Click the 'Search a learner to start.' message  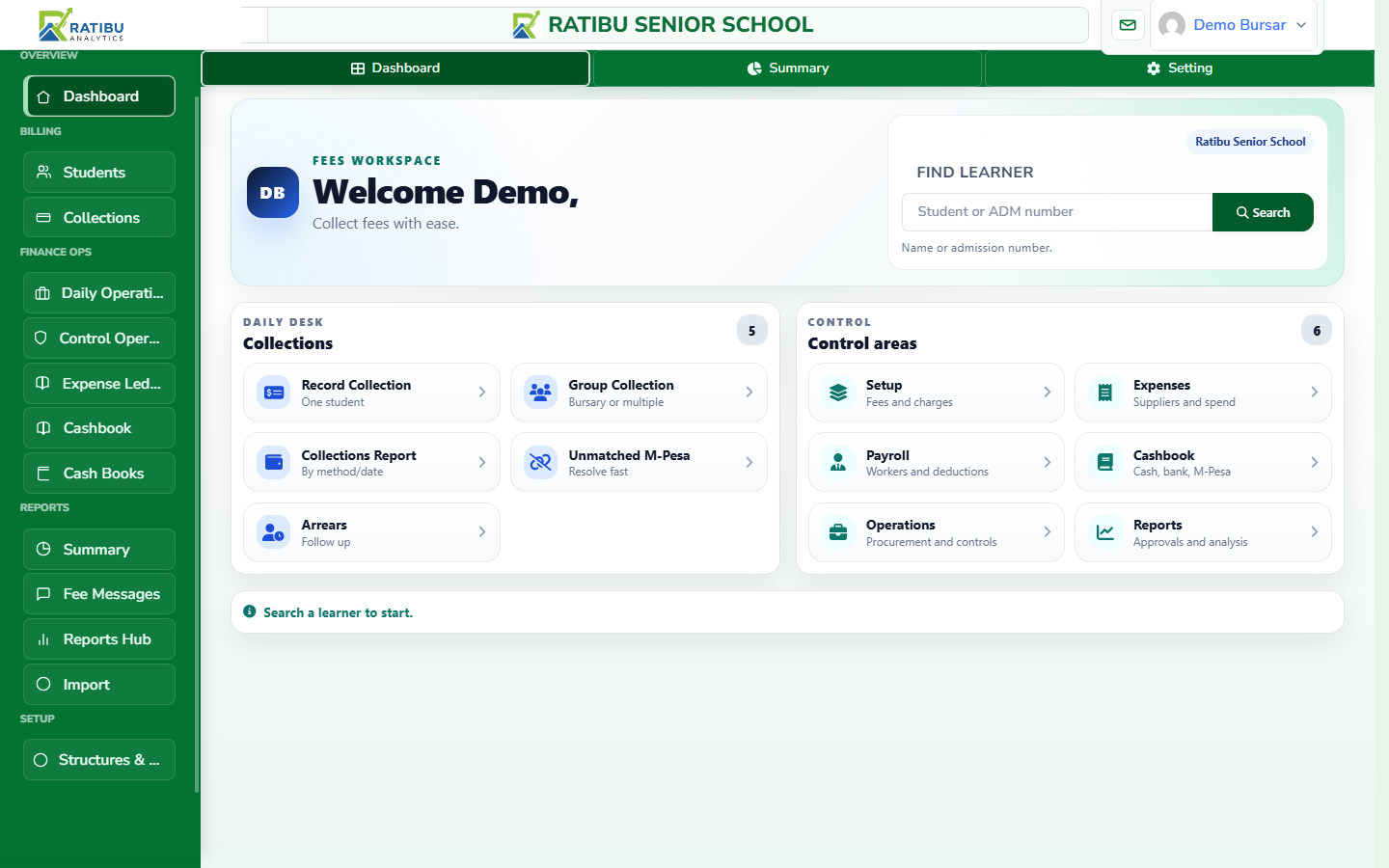(338, 612)
